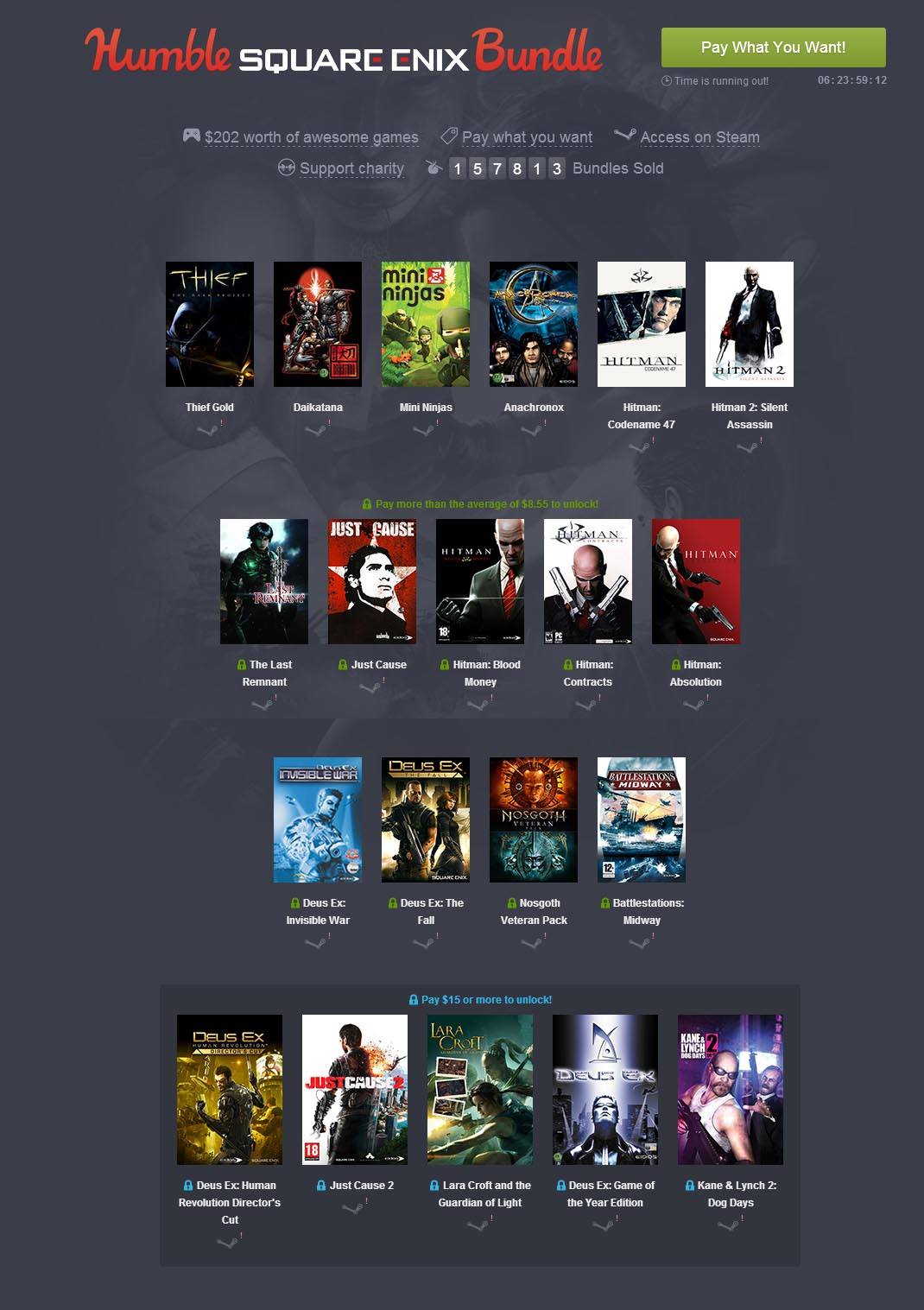Image resolution: width=924 pixels, height=1310 pixels.
Task: Select the Hitman: Contracts cover art
Action: coord(588,581)
